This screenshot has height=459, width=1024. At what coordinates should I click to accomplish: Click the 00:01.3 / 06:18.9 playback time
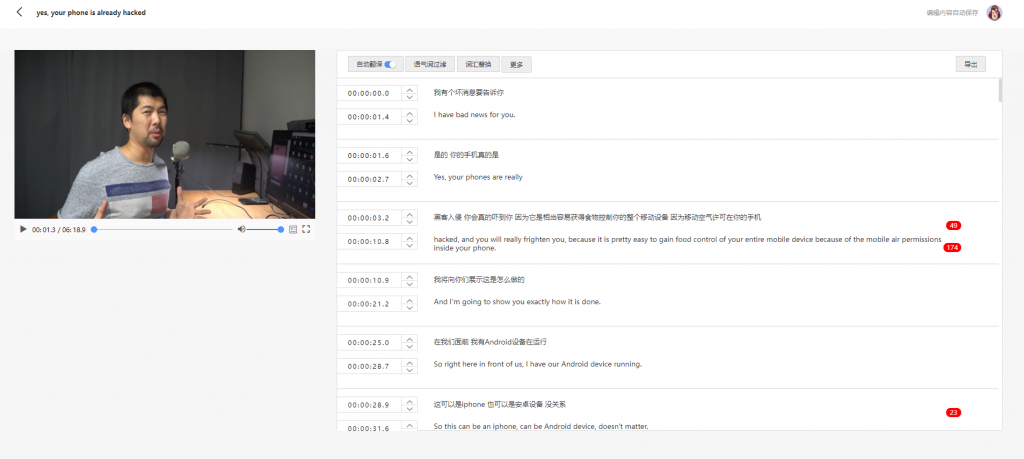coord(59,230)
